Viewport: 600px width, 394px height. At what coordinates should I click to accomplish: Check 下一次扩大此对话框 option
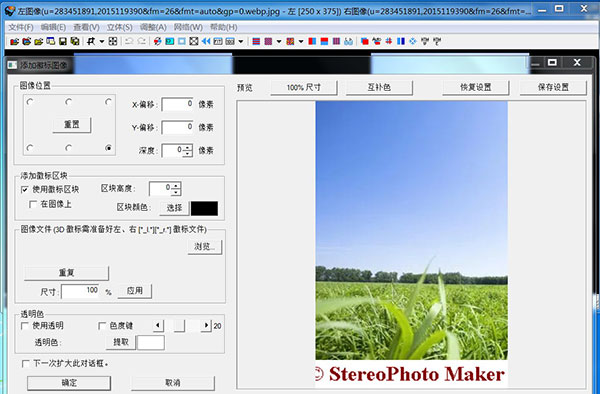tap(26, 363)
